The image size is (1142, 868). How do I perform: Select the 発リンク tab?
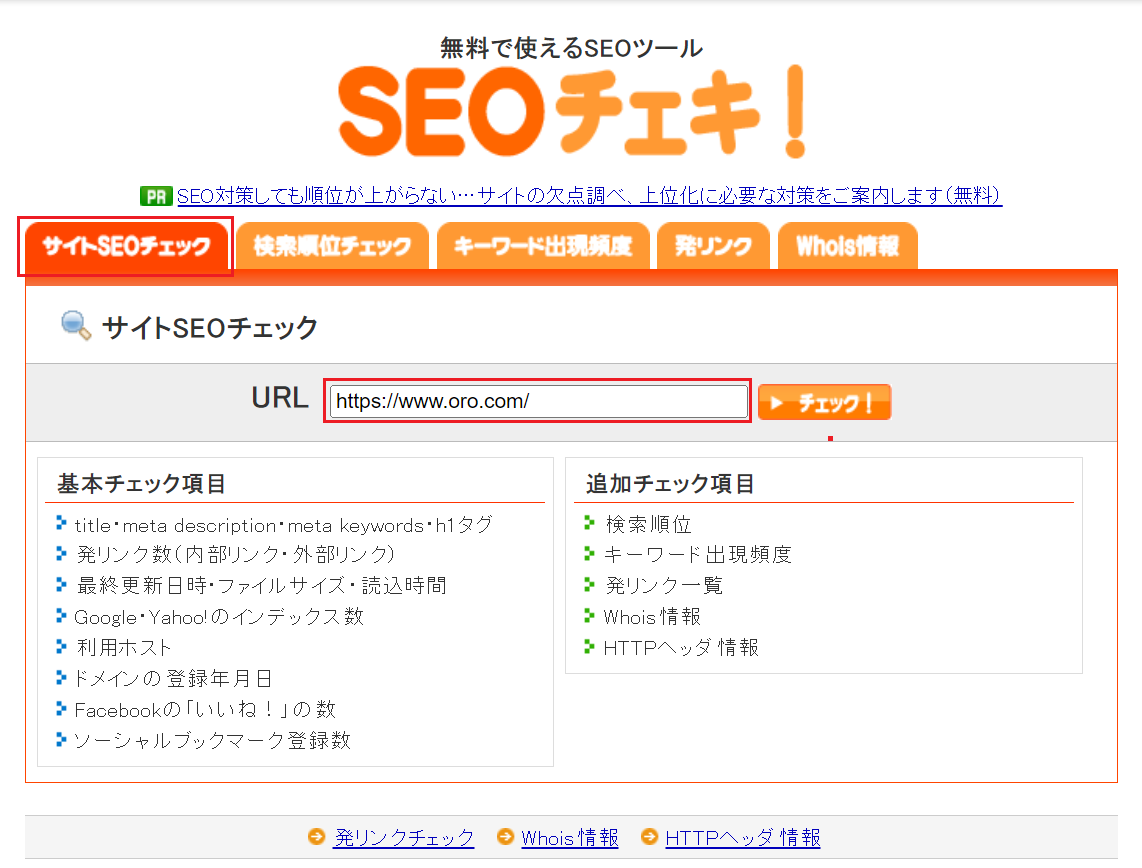tap(713, 245)
